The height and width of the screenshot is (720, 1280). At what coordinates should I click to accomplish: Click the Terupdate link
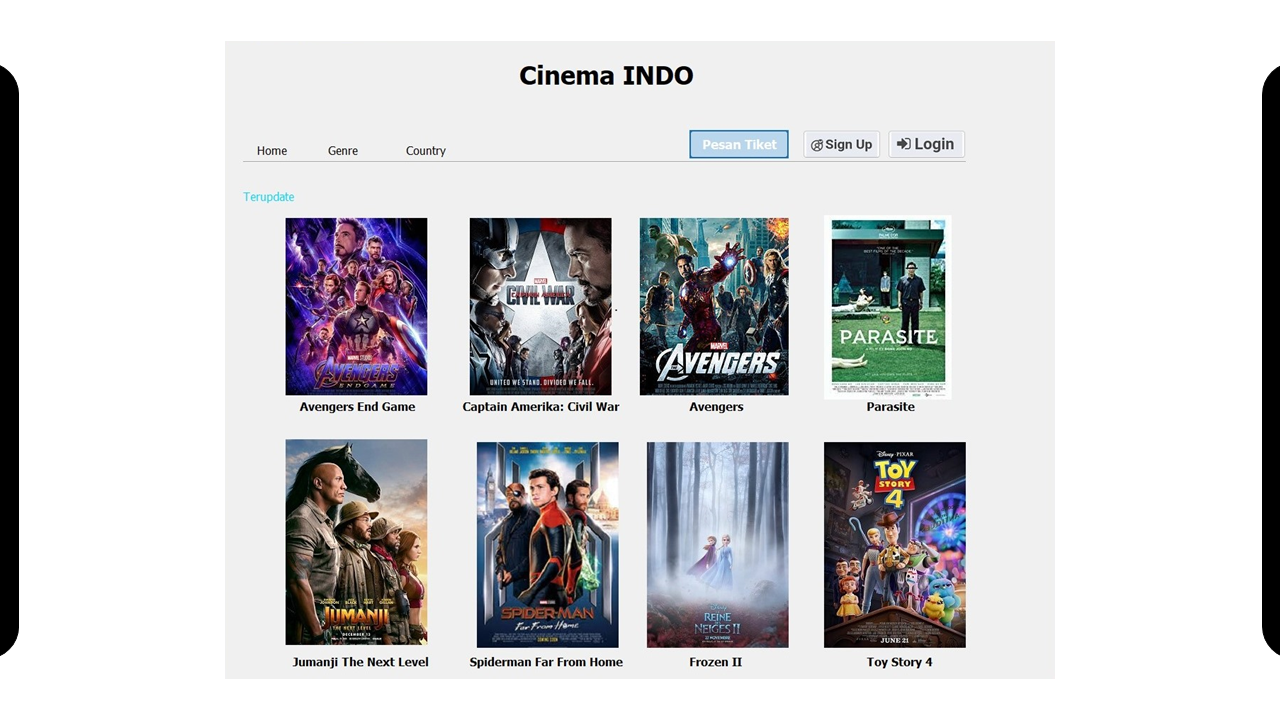(x=269, y=197)
